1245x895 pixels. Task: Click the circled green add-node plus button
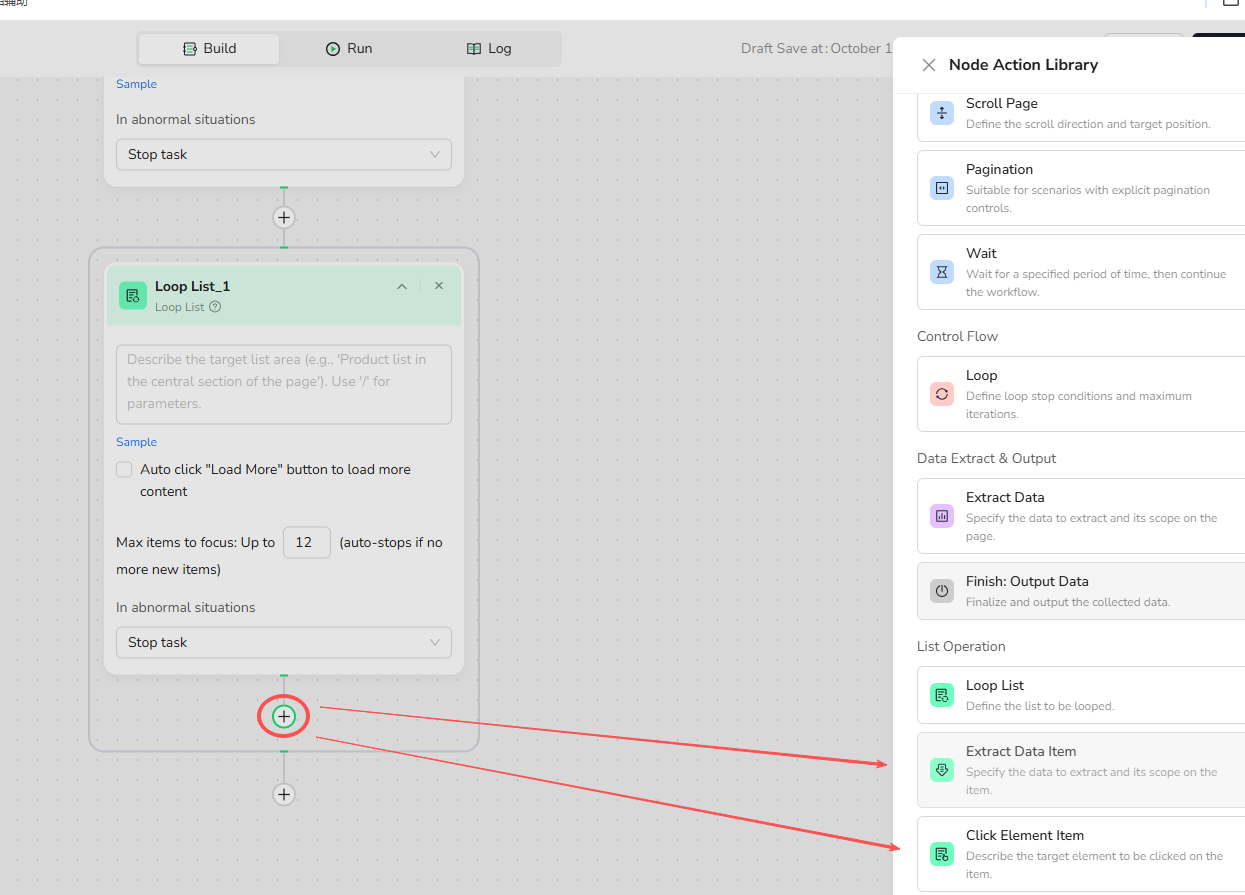284,716
